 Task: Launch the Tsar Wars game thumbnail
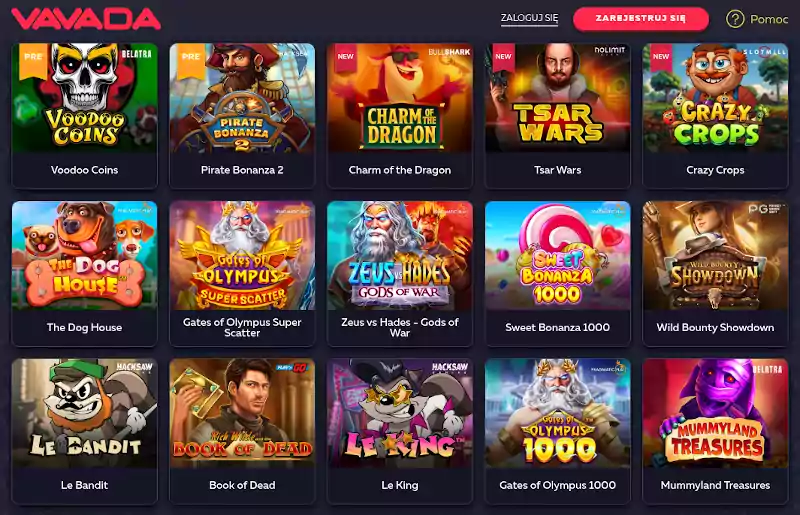pyautogui.click(x=558, y=98)
